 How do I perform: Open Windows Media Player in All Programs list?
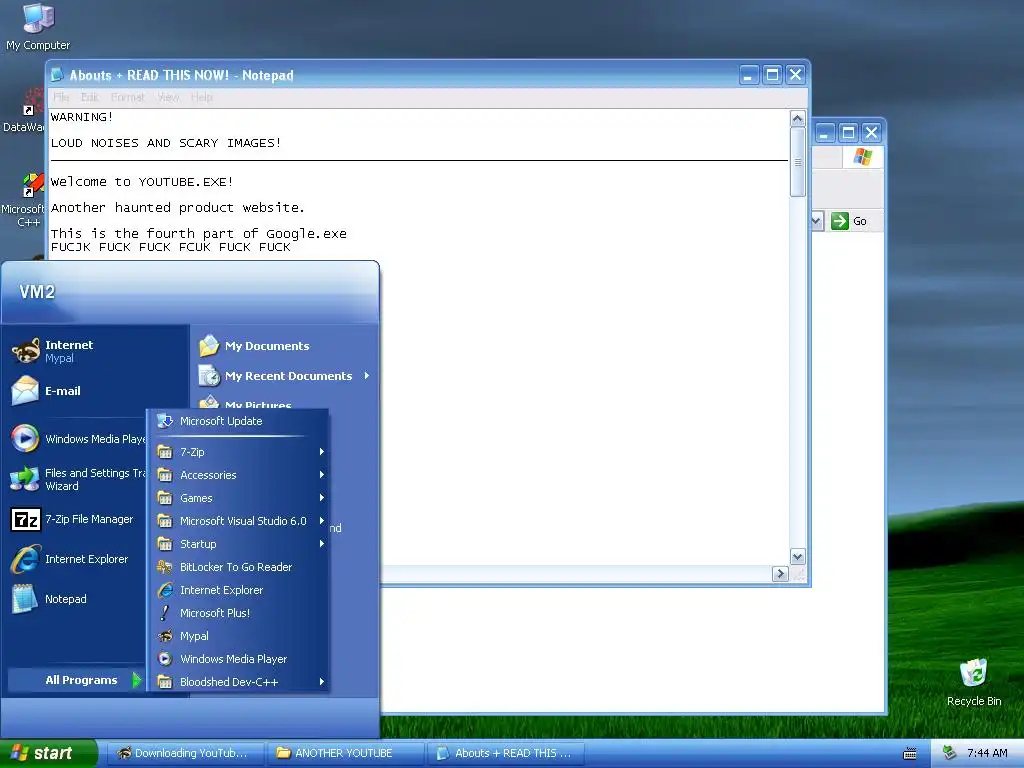click(x=238, y=659)
